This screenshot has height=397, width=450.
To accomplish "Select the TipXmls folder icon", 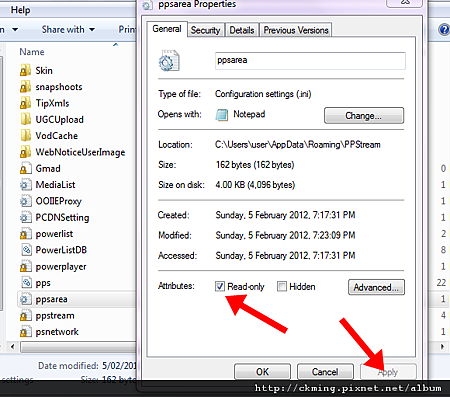I will click(25, 103).
